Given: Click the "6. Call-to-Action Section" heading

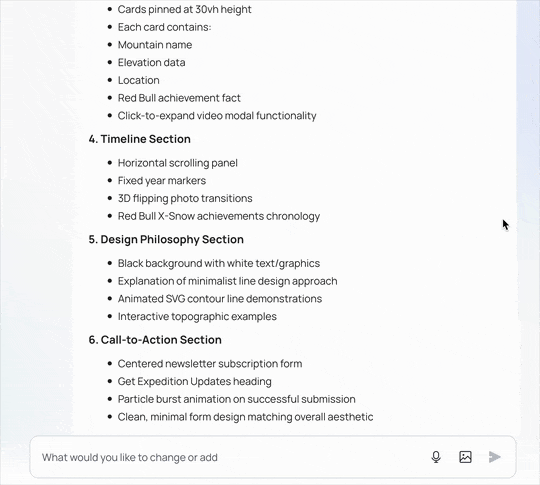Looking at the screenshot, I should (155, 340).
